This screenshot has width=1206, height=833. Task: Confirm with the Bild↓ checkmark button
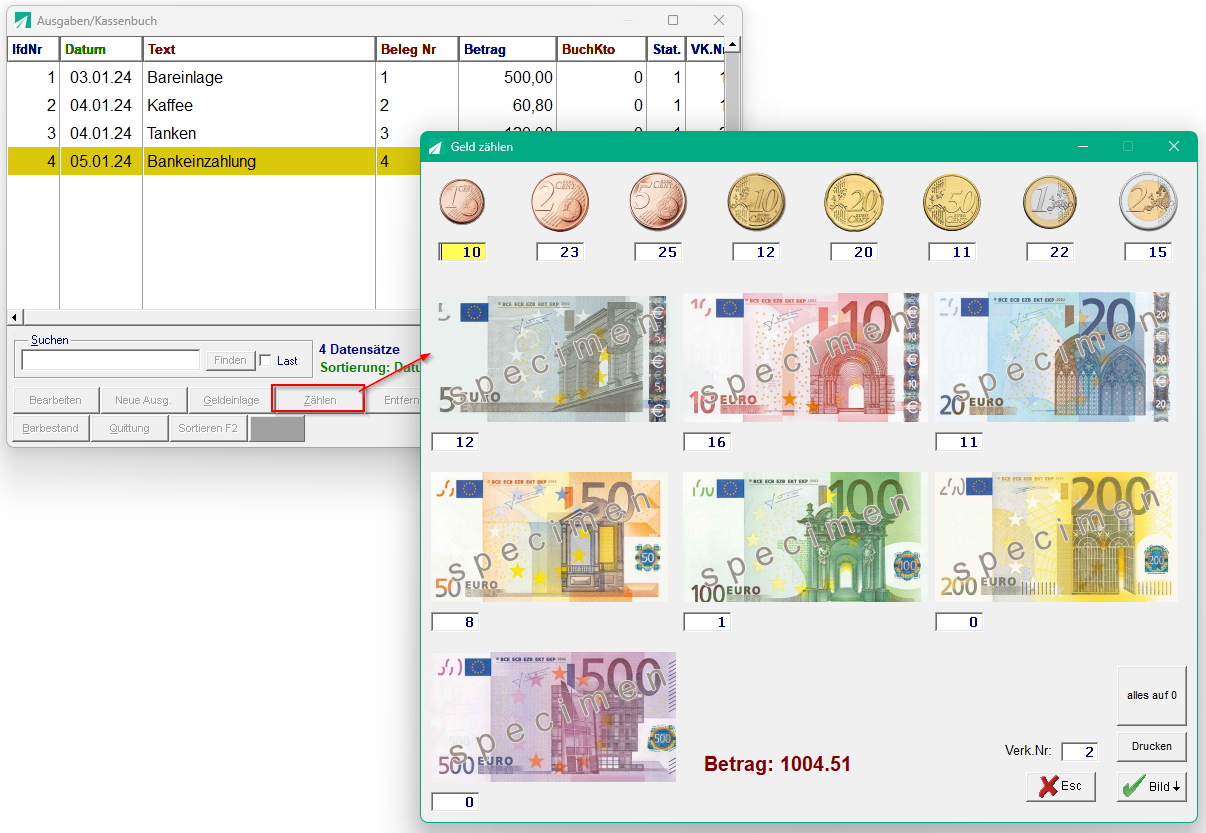[x=1151, y=786]
